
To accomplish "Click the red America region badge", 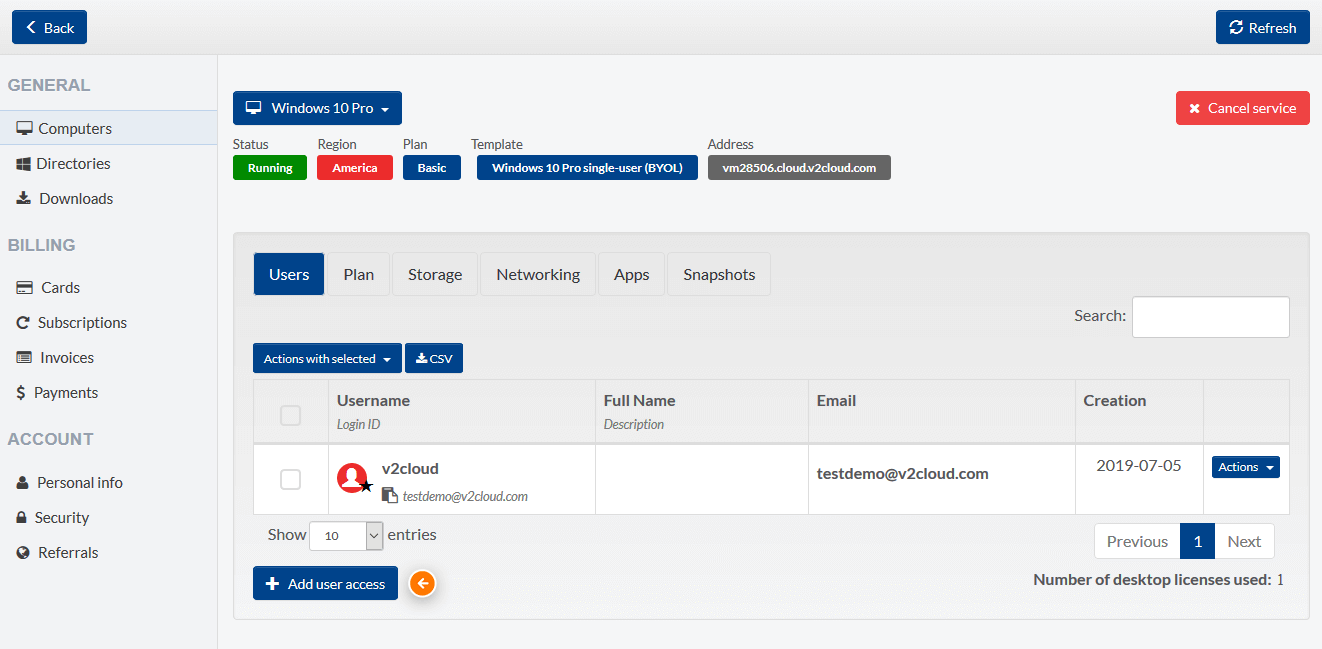I will (355, 167).
